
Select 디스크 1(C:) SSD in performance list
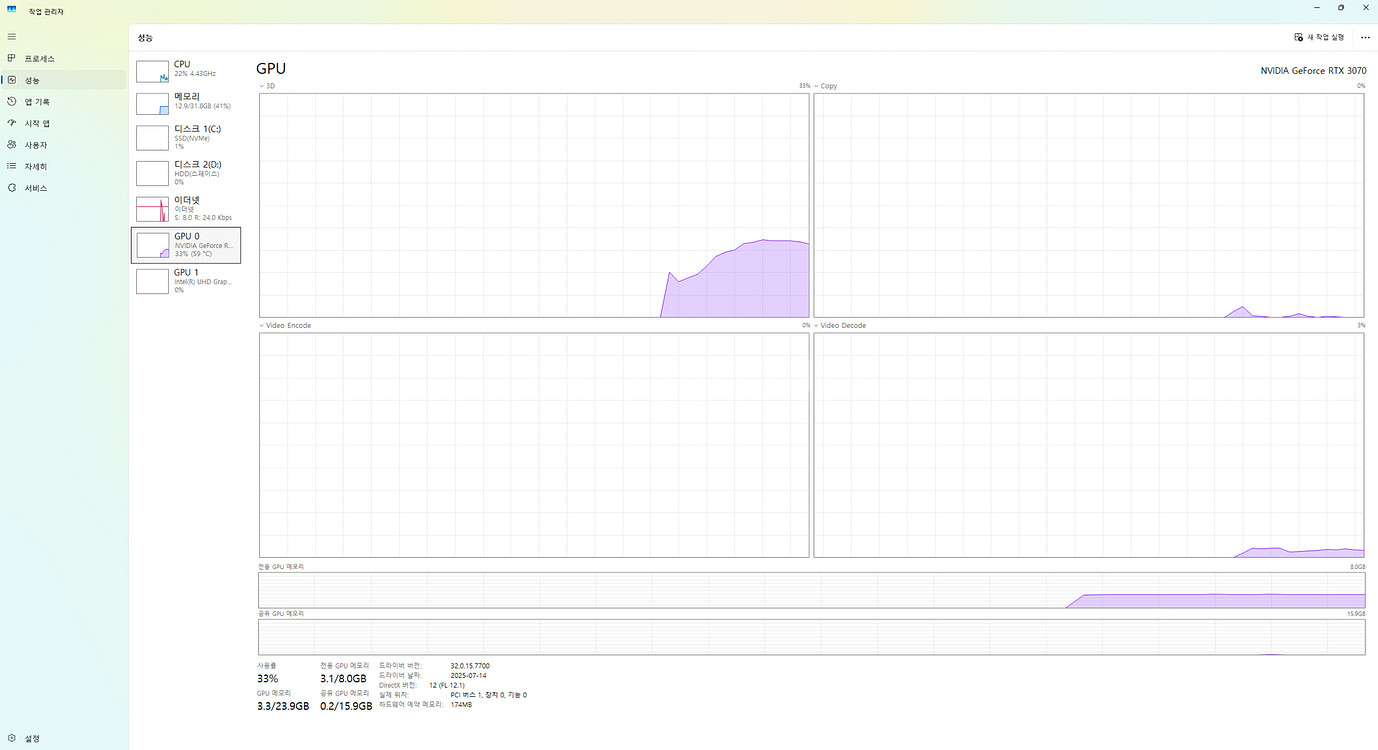click(186, 137)
